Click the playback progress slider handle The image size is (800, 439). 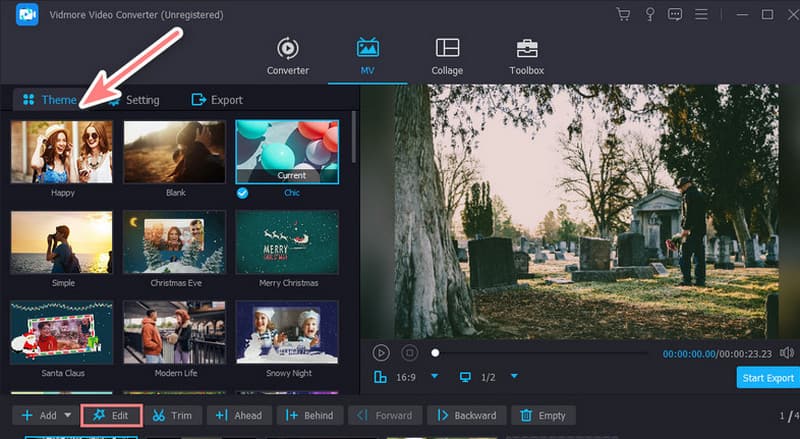(x=435, y=353)
